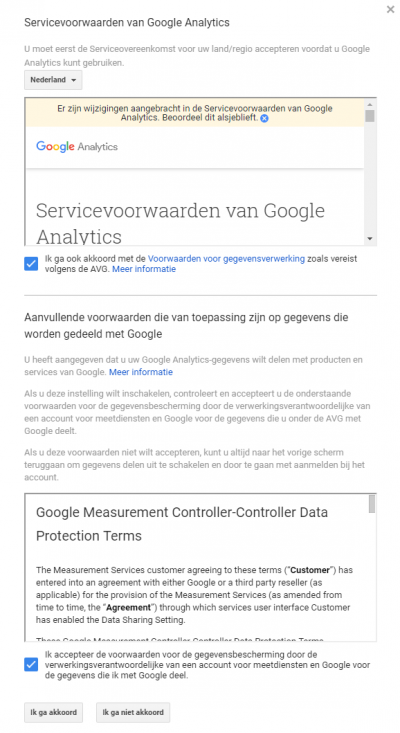This screenshot has width=400, height=733.
Task: Uncheck the Voorwaarden voor gegevensverwerking checkbox
Action: [31, 264]
